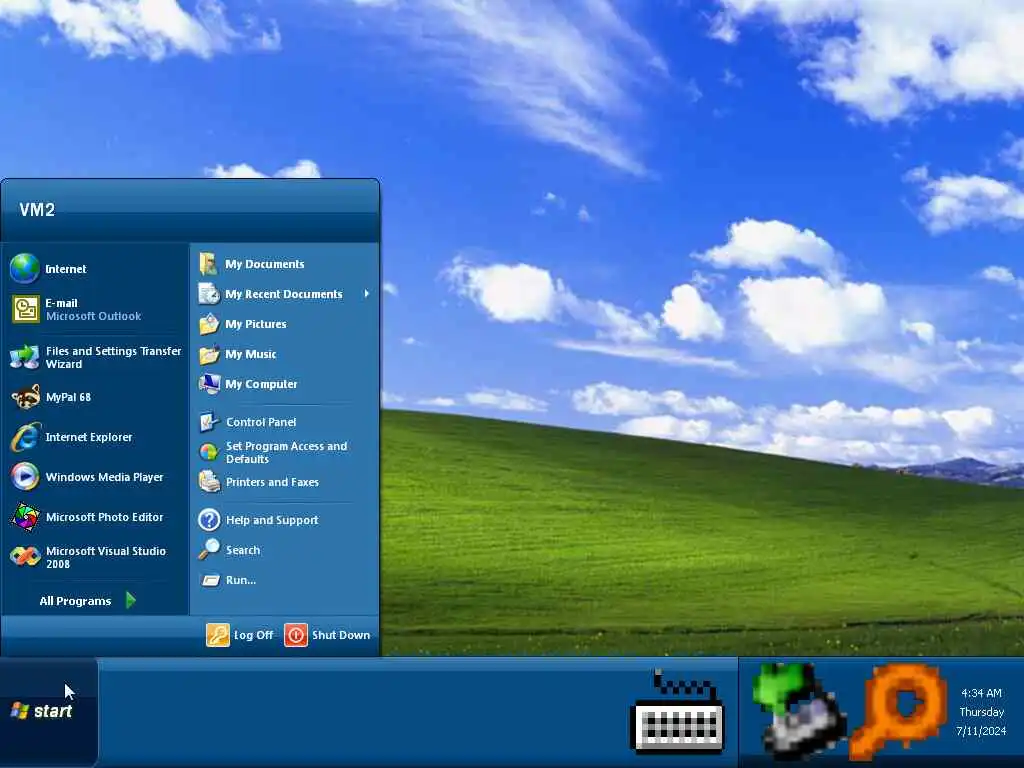Click the Shut Down button

pyautogui.click(x=327, y=635)
